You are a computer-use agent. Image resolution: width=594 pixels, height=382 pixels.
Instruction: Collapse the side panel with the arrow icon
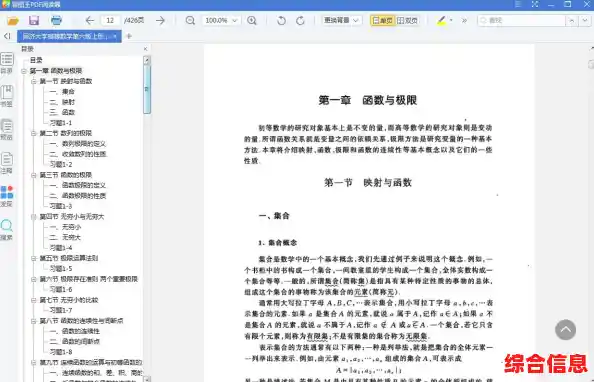point(7,36)
